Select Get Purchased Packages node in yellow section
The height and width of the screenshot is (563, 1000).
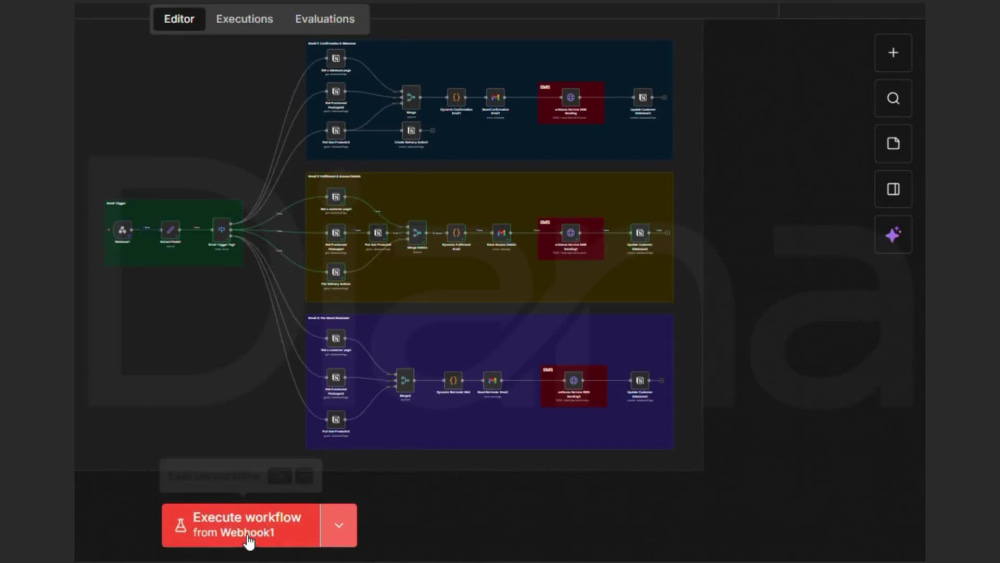click(336, 233)
